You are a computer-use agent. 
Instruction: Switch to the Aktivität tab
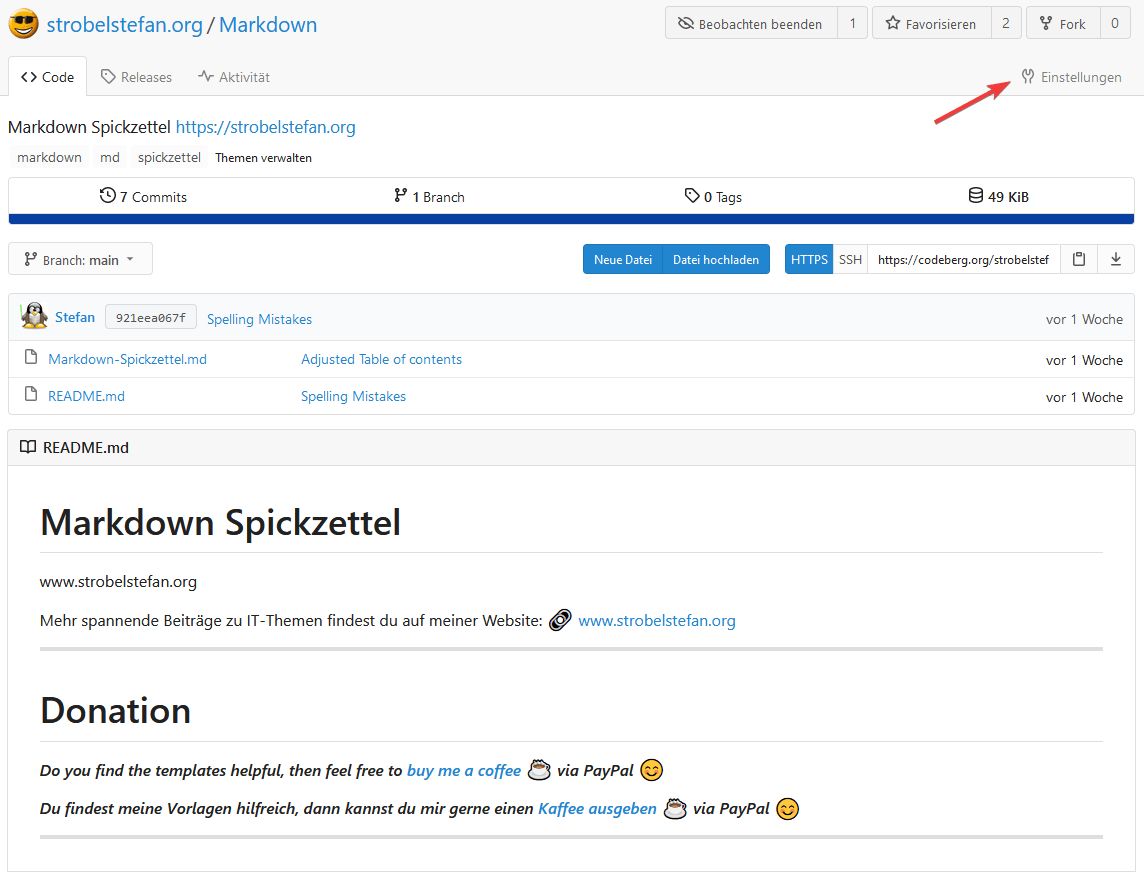(234, 77)
